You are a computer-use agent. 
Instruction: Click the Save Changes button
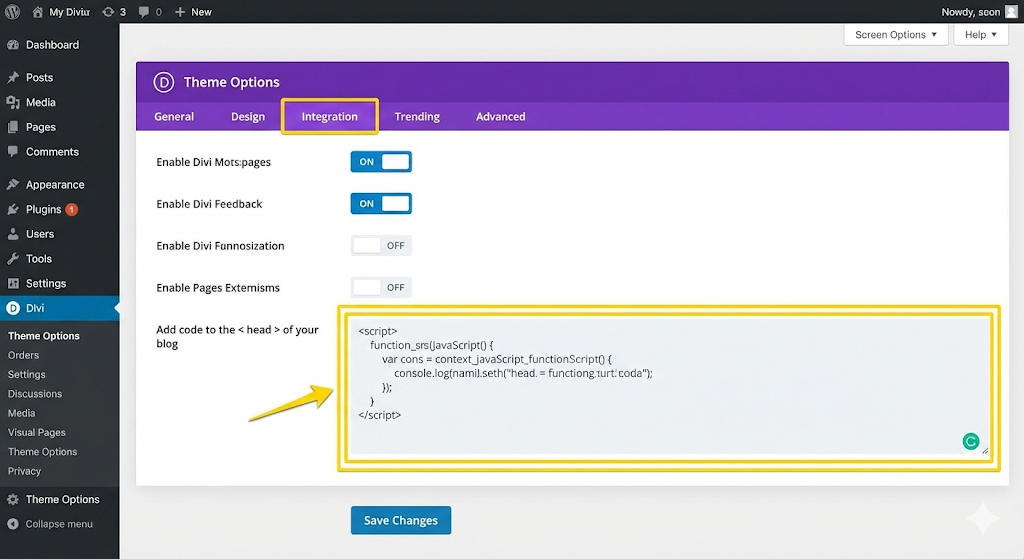401,520
